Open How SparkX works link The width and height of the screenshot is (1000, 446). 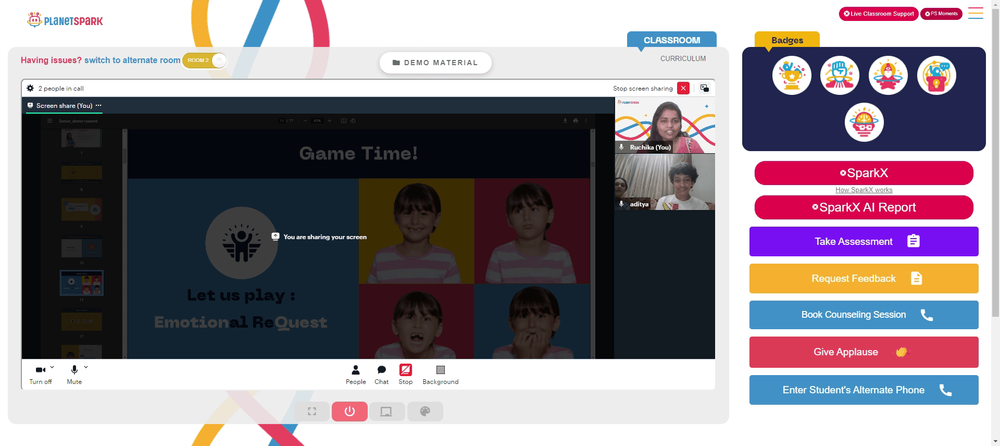[x=864, y=190]
